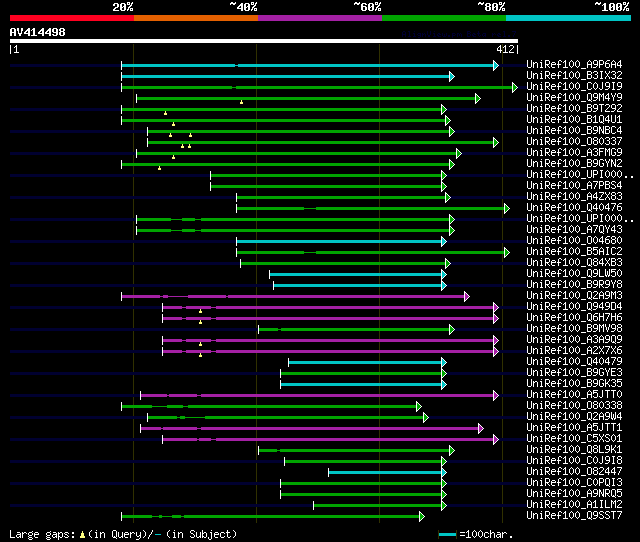The image size is (640, 542).
Task: Select label UniRef100_B5AIC2
Action: click(574, 252)
